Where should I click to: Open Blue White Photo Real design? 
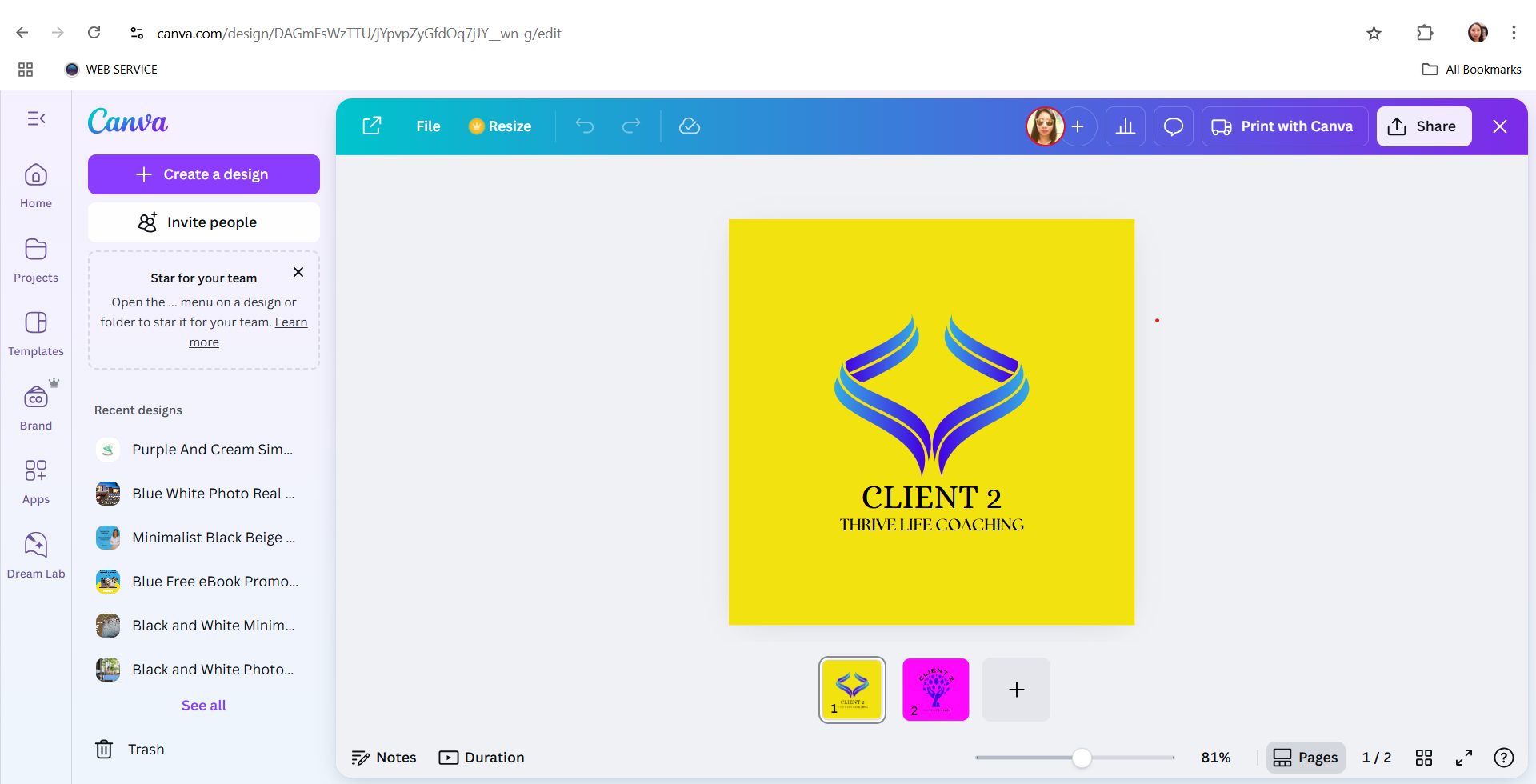coord(204,494)
